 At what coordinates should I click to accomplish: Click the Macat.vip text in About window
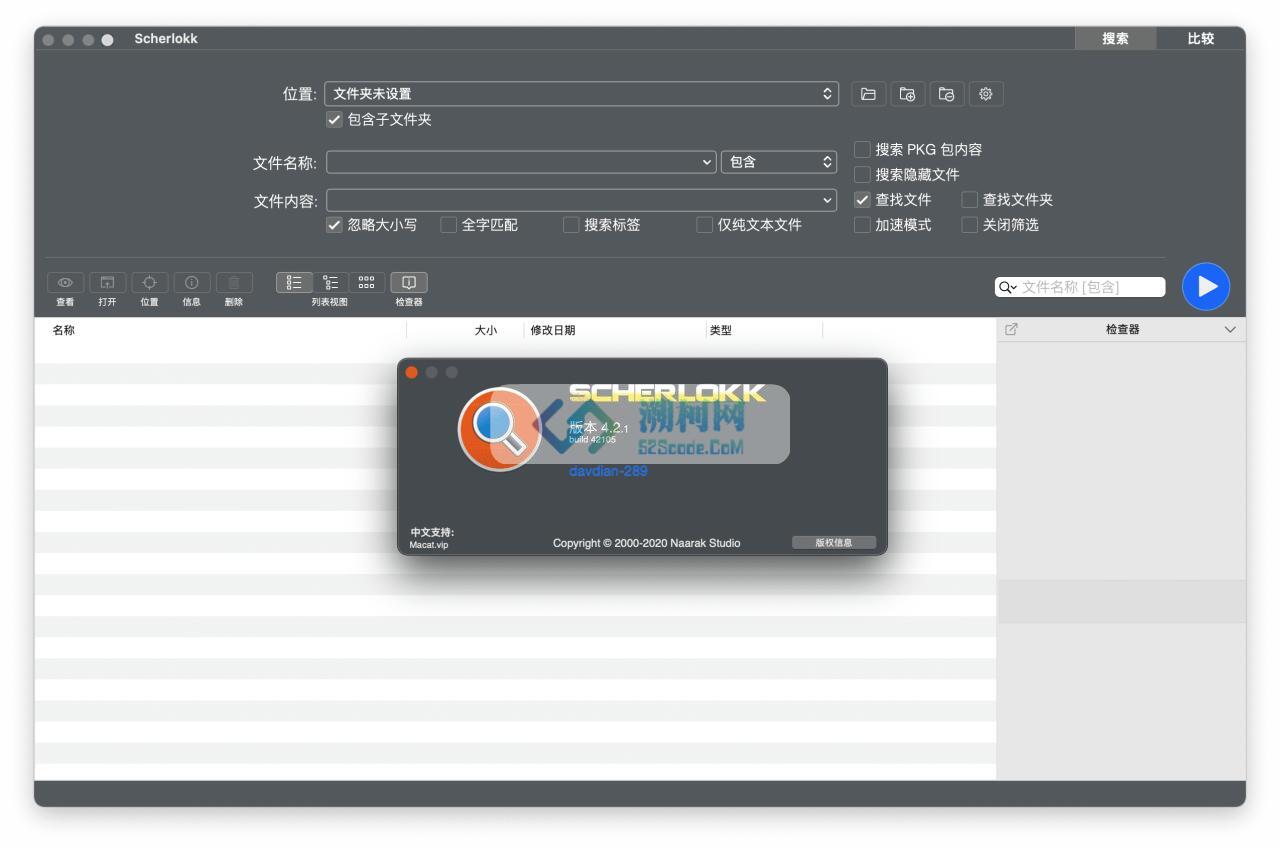pyautogui.click(x=429, y=545)
